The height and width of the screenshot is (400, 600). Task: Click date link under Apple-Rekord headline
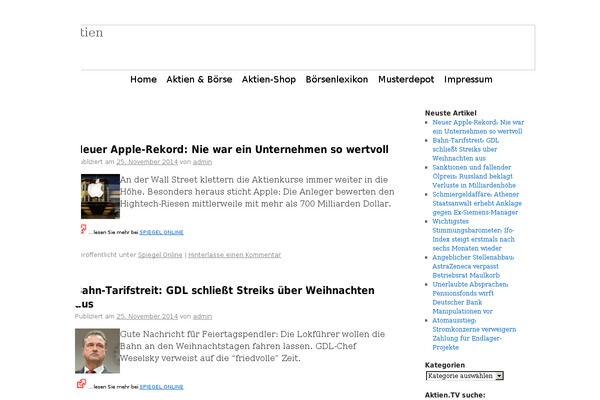pyautogui.click(x=147, y=162)
